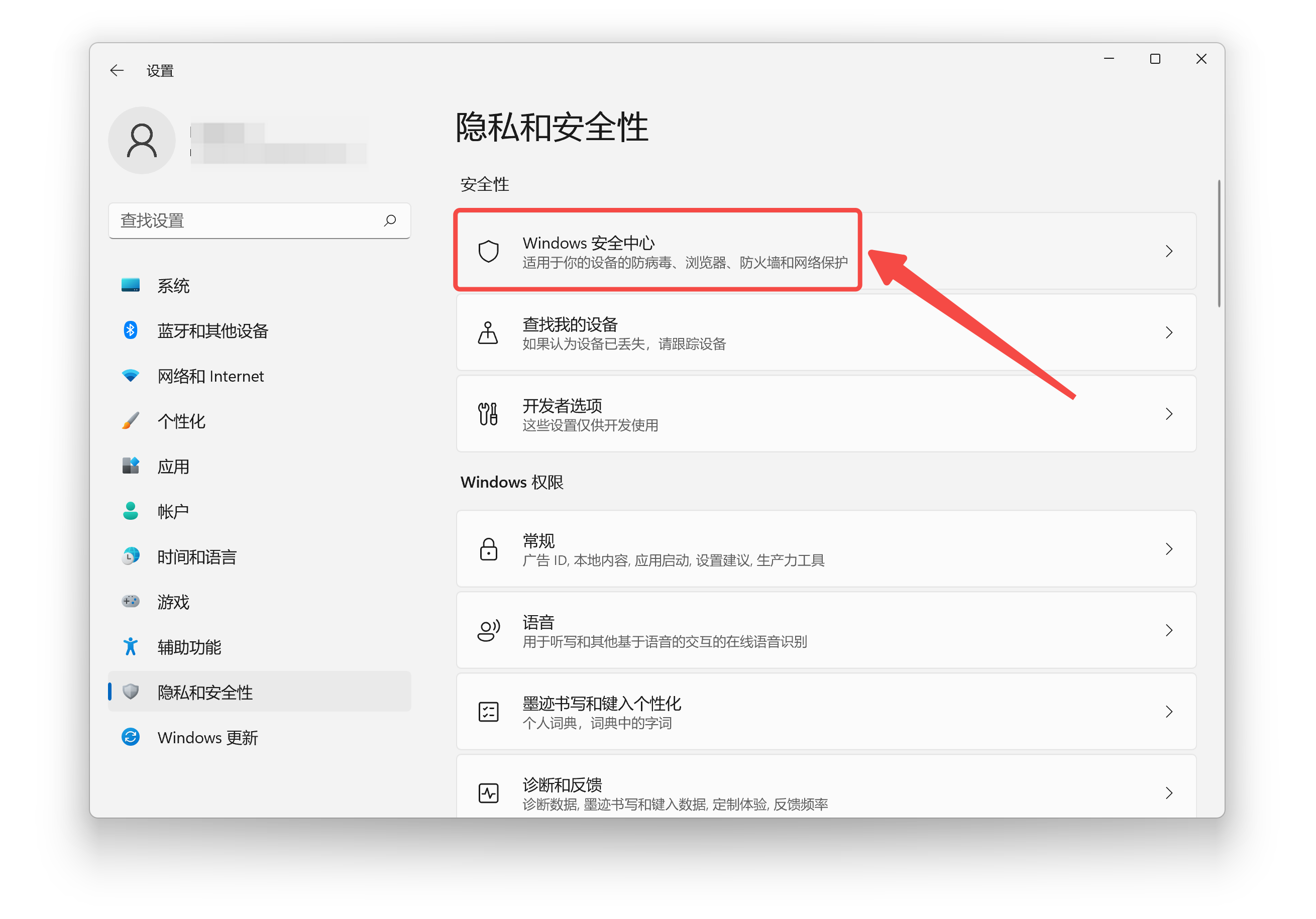Click the 查找设置 search field
Image resolution: width=1316 pixels, height=919 pixels.
click(x=260, y=220)
